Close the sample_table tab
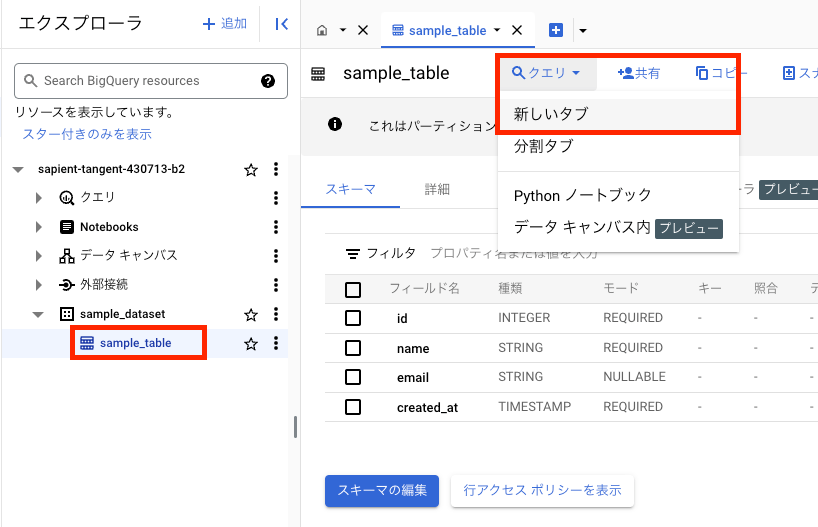 517,30
